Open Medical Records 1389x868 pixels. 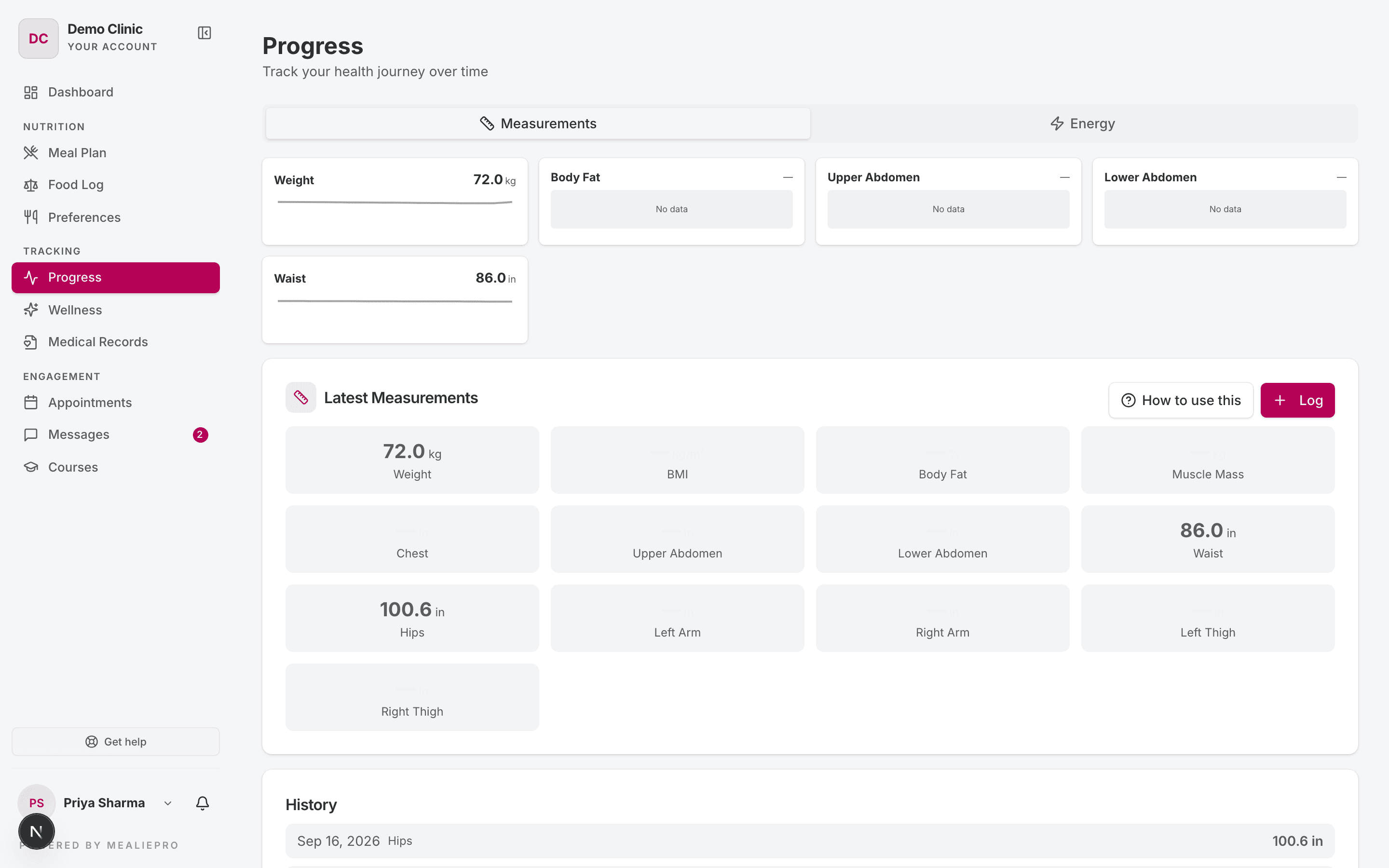[x=115, y=342]
